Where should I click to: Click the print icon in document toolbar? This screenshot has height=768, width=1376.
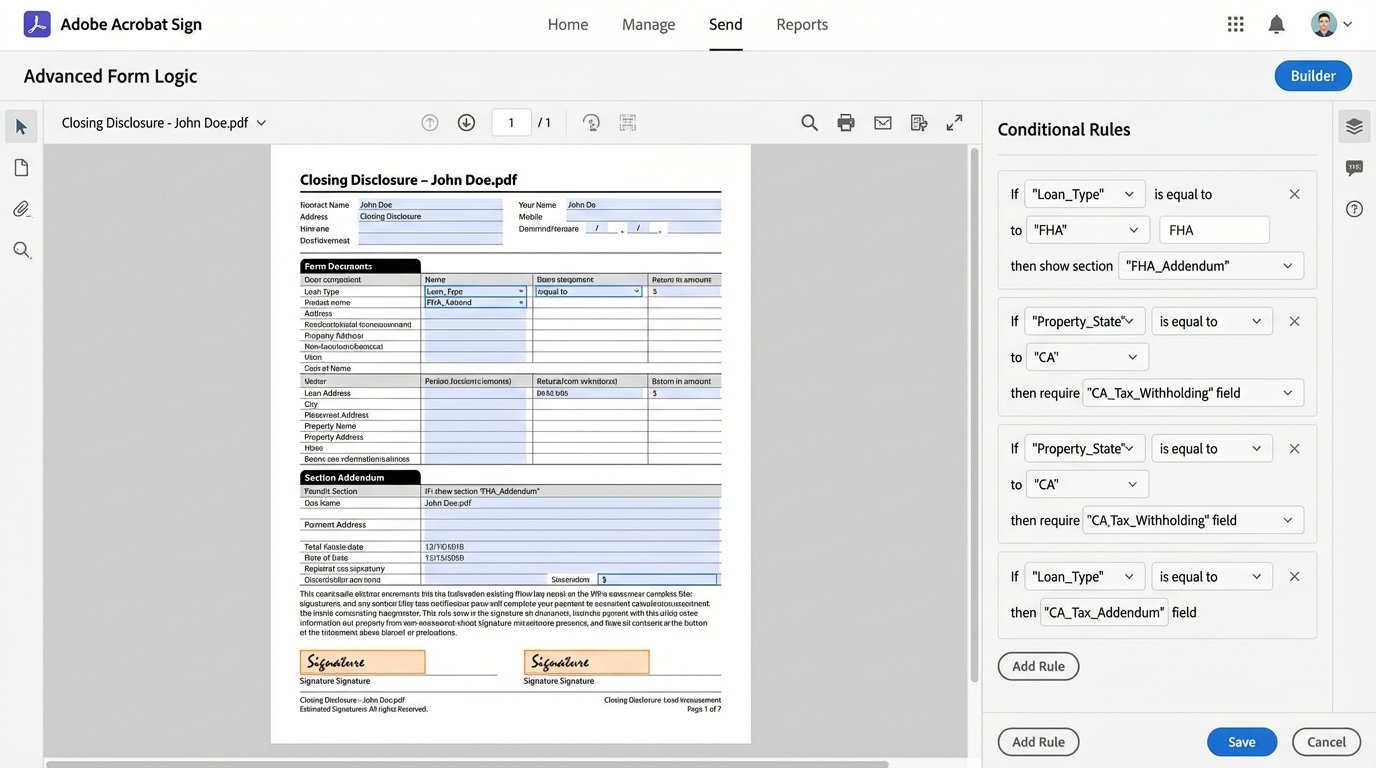(x=846, y=122)
